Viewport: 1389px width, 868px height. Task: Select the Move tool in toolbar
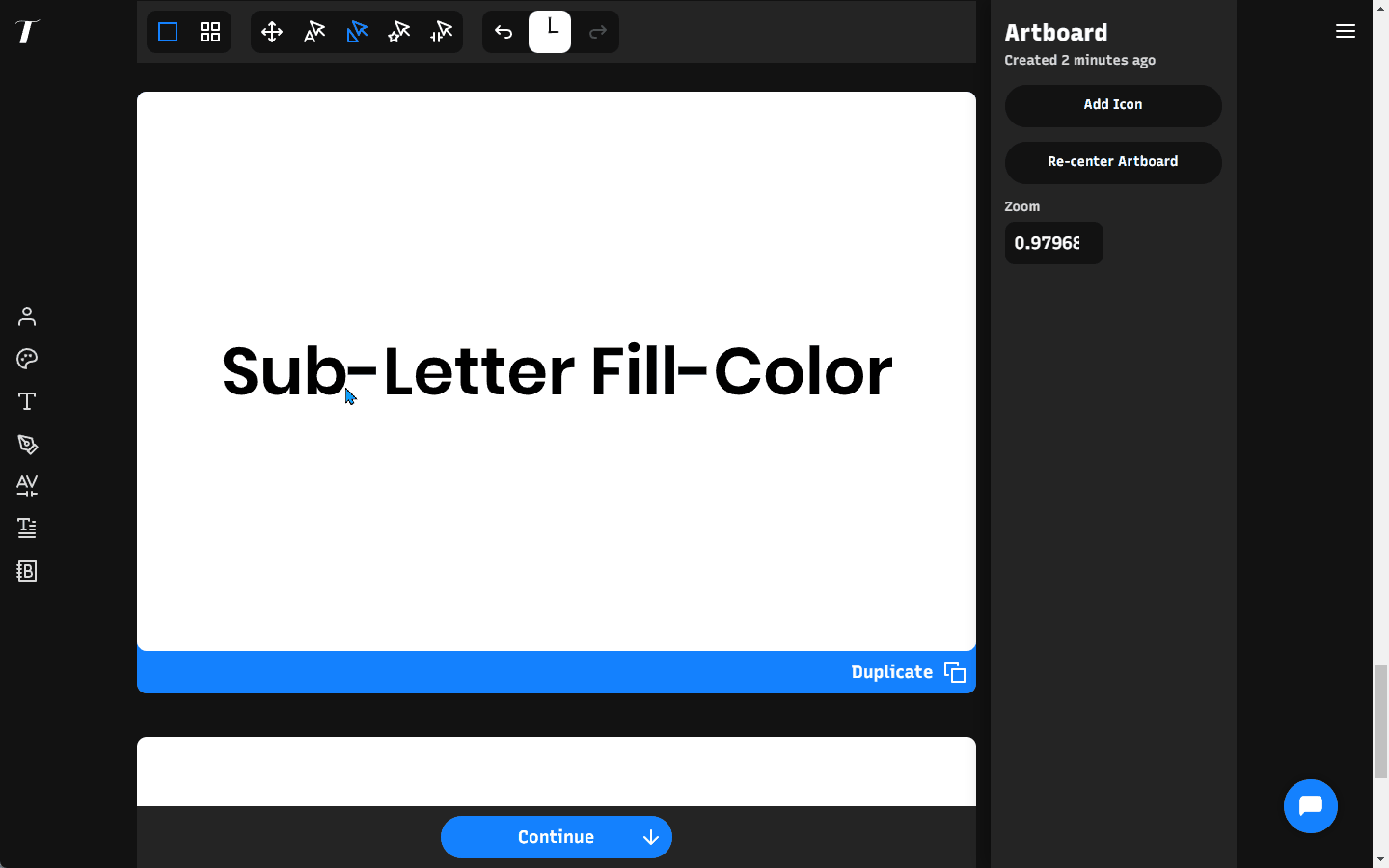coord(271,32)
